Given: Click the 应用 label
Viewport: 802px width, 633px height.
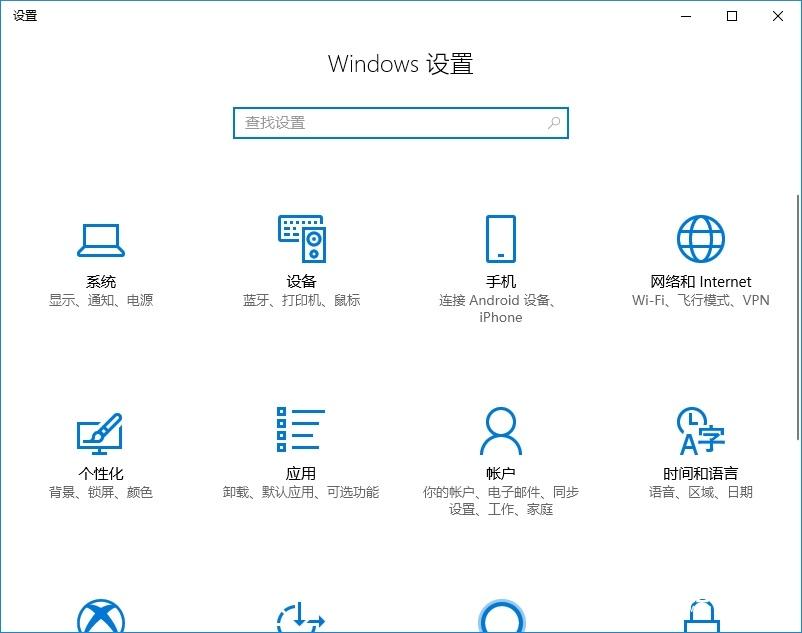Looking at the screenshot, I should (x=301, y=473).
